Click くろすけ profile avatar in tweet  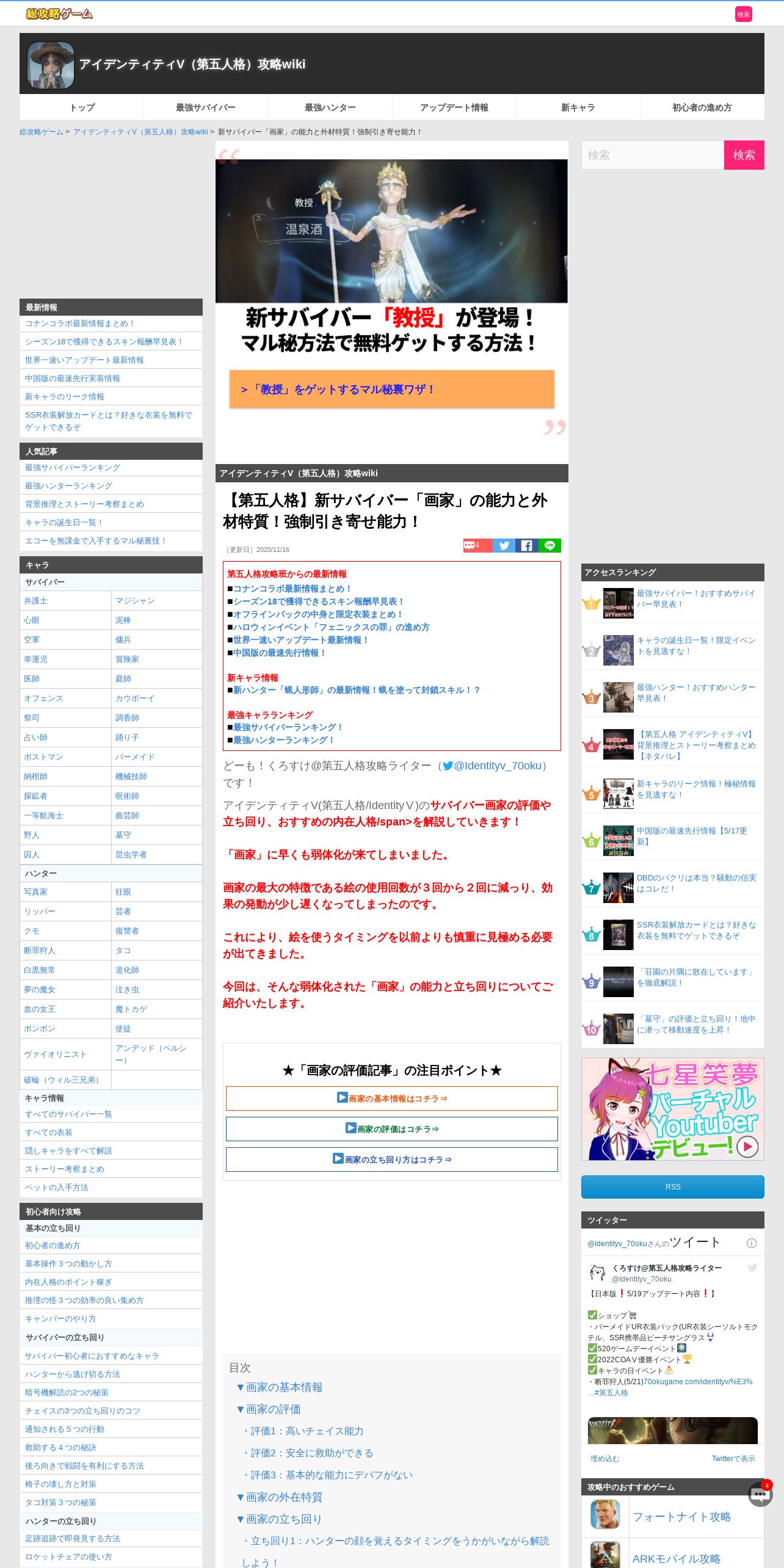597,1273
